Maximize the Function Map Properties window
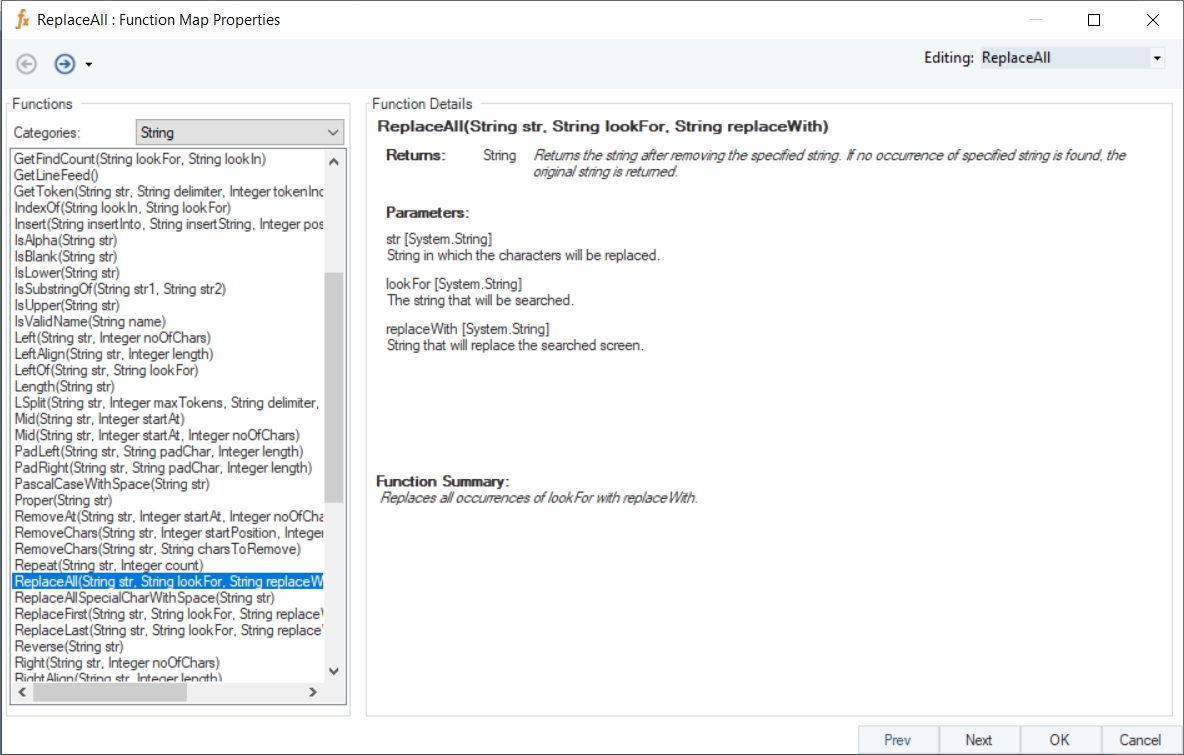The width and height of the screenshot is (1184, 755). click(1093, 20)
